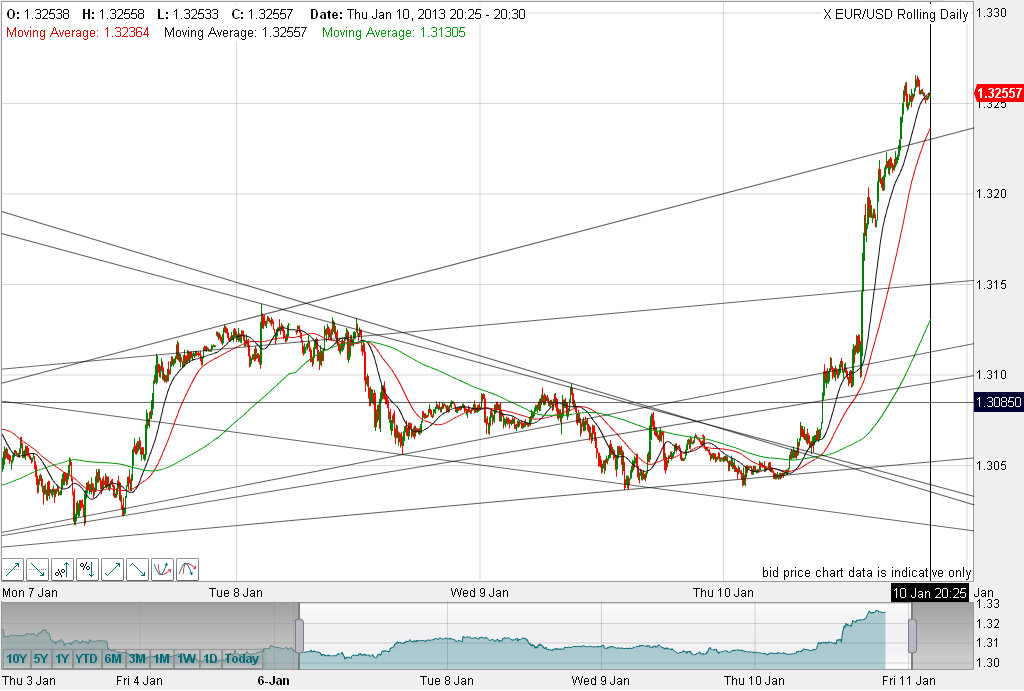Click the black Moving Average 1.32557 legend

235,33
